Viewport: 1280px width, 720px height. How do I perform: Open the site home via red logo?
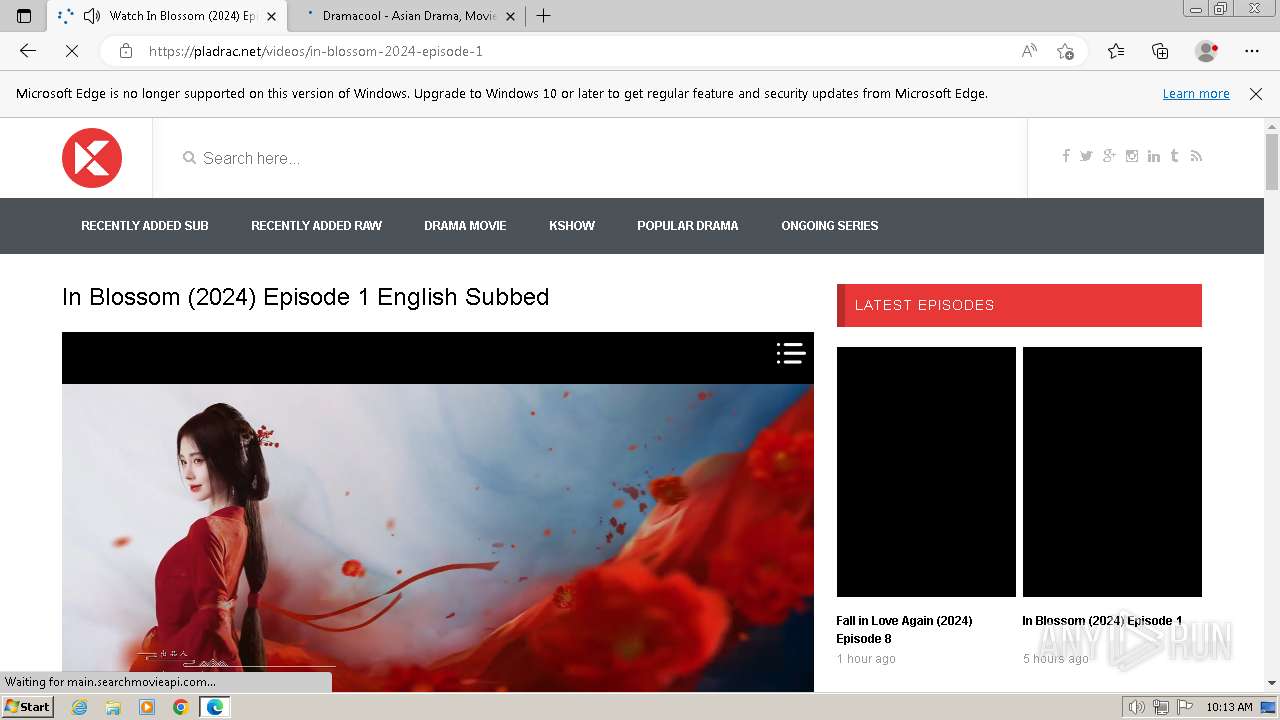coord(92,158)
